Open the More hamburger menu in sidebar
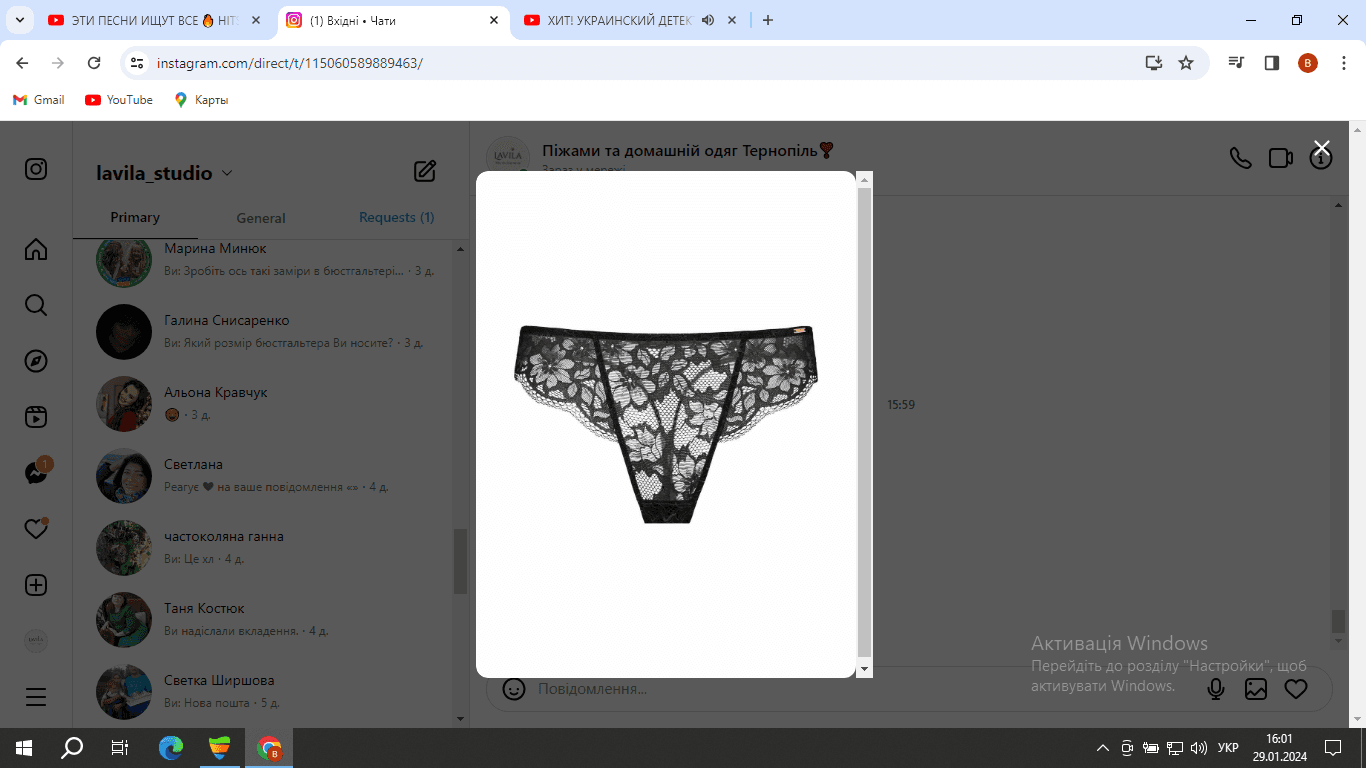This screenshot has height=768, width=1366. tap(36, 697)
